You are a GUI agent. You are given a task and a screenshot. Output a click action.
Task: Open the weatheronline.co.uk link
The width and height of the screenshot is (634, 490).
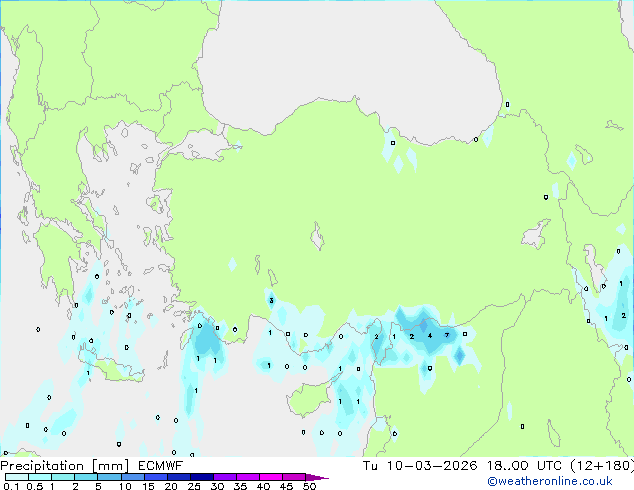click(x=550, y=481)
